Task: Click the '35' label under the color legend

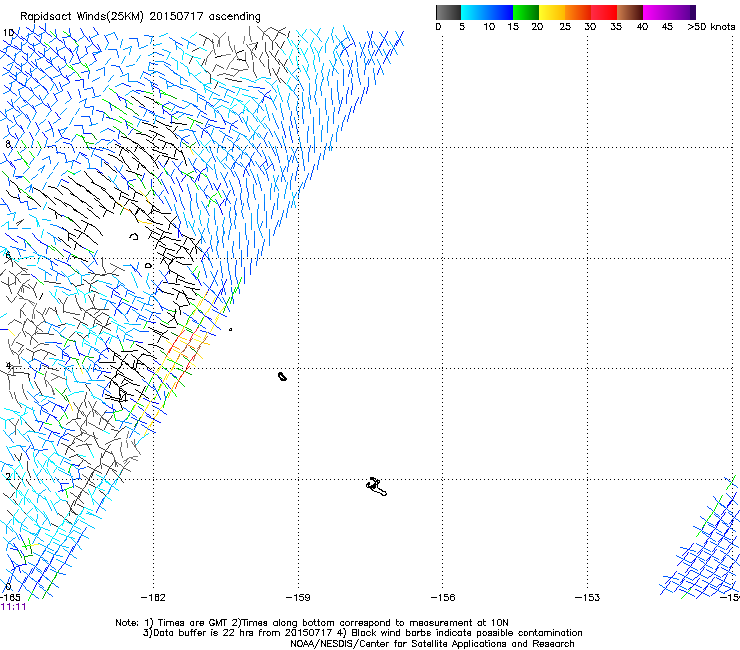Action: 616,27
